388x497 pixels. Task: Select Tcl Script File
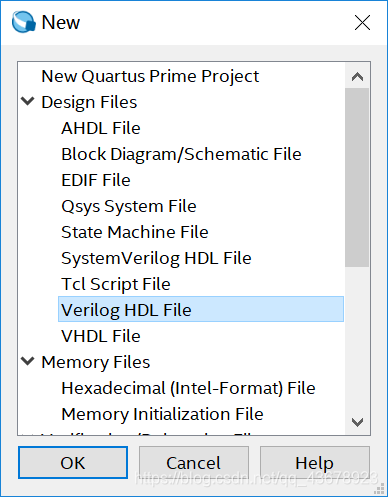(116, 284)
